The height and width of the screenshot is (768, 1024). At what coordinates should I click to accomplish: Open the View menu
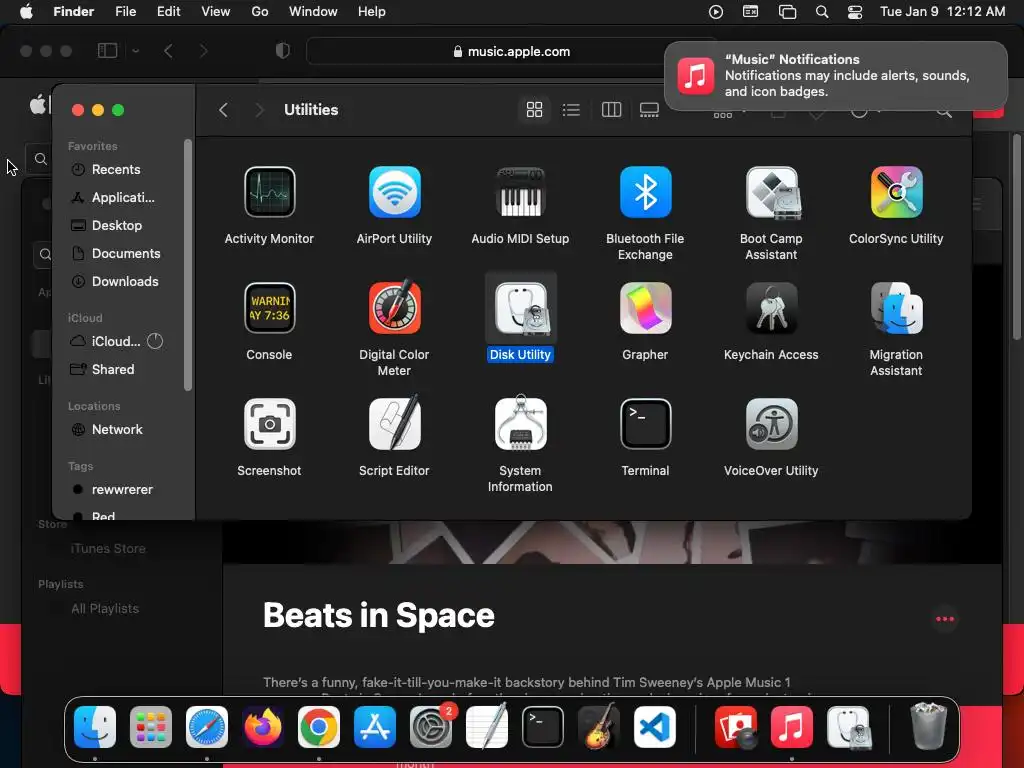click(x=216, y=12)
